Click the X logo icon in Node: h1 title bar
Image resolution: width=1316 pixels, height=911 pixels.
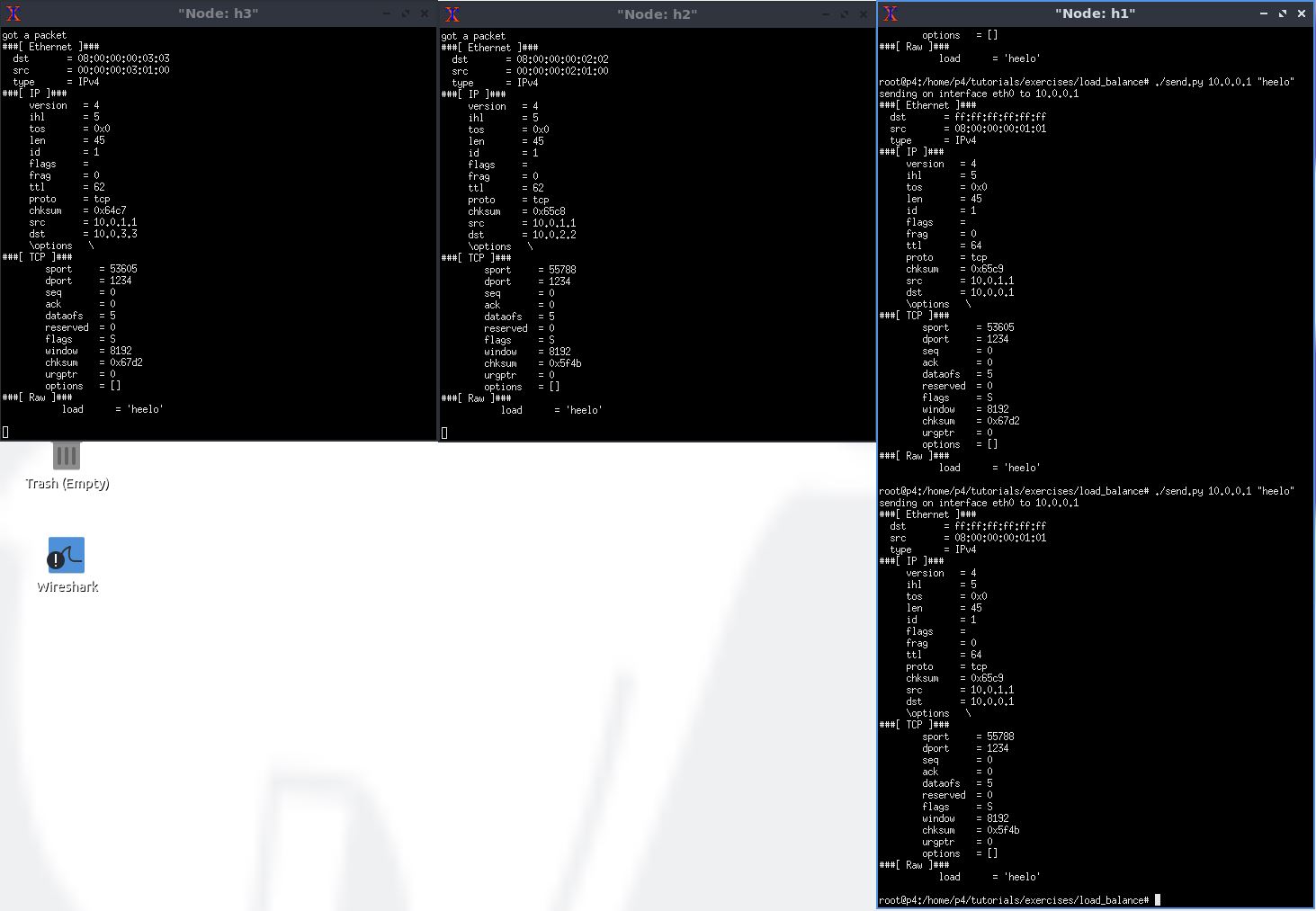891,13
